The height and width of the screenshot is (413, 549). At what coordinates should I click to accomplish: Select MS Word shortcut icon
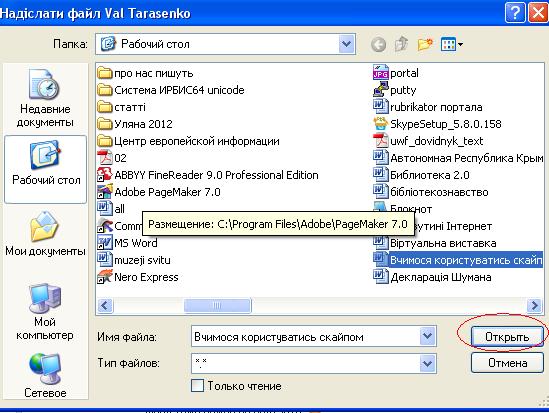tap(104, 243)
